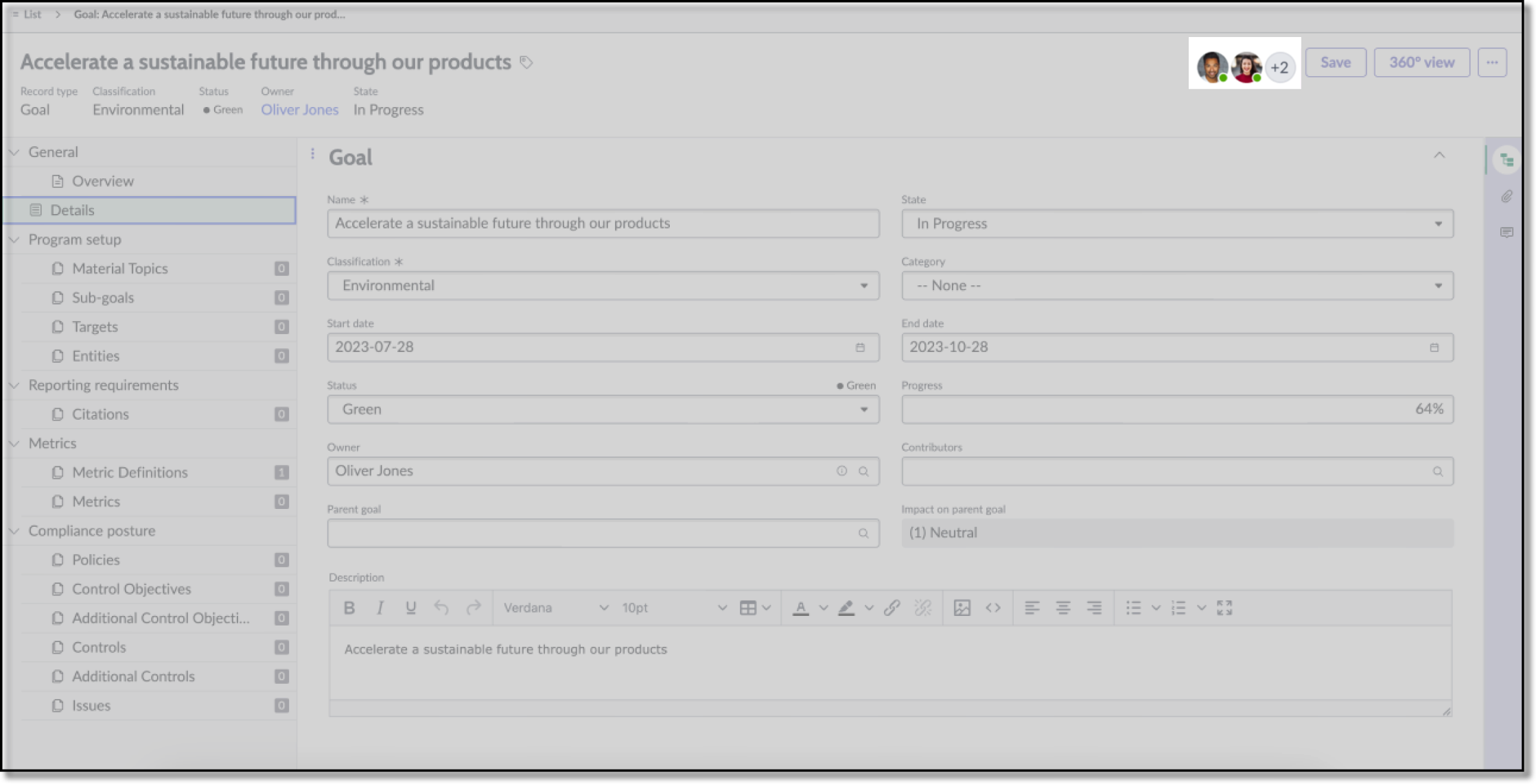The height and width of the screenshot is (784, 1536).
Task: Open the text color picker
Action: (x=802, y=608)
